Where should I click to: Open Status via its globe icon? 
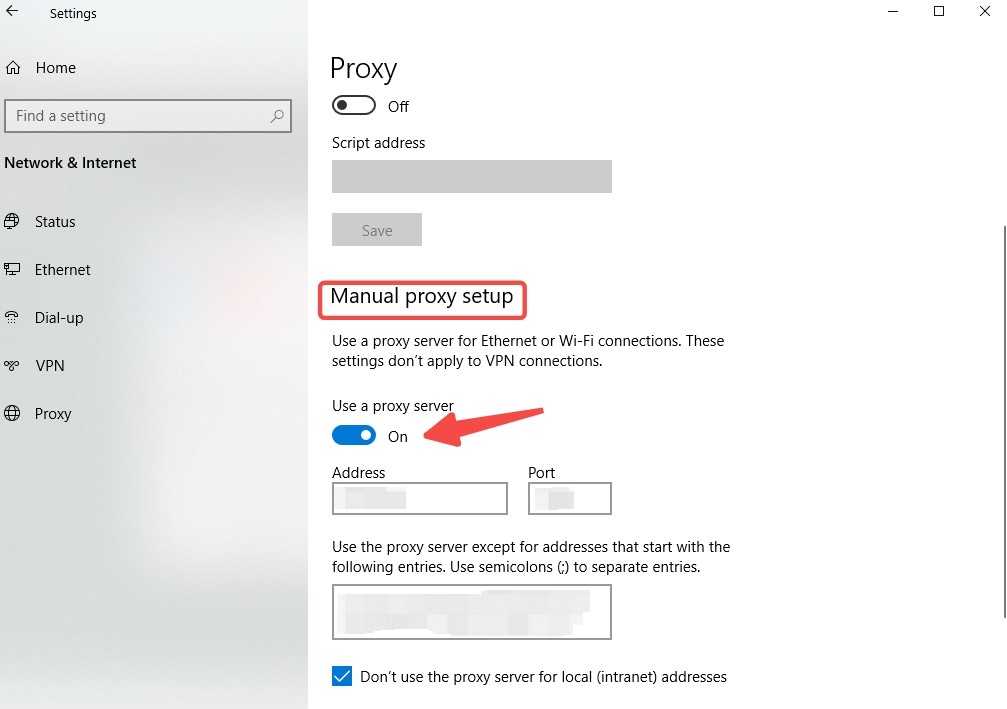click(12, 222)
